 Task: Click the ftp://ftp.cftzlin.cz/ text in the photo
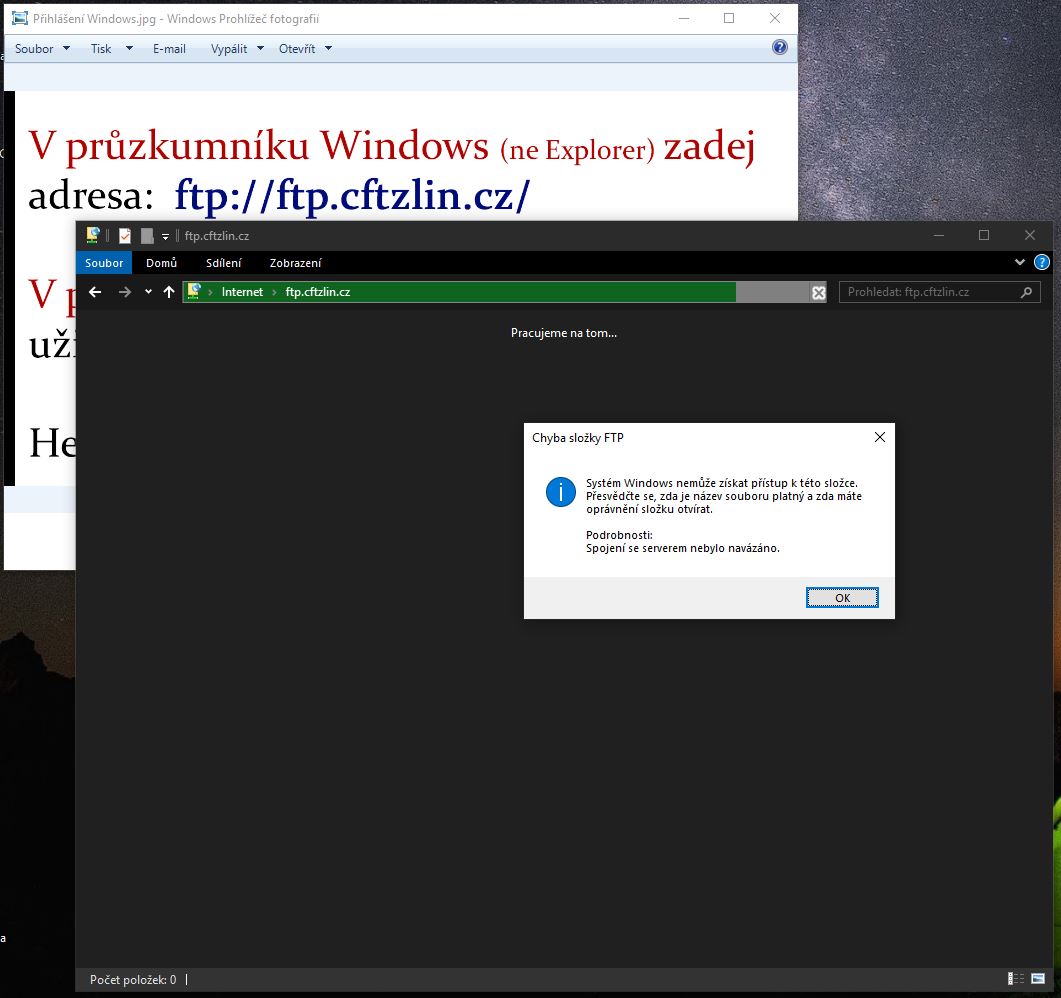coord(352,196)
